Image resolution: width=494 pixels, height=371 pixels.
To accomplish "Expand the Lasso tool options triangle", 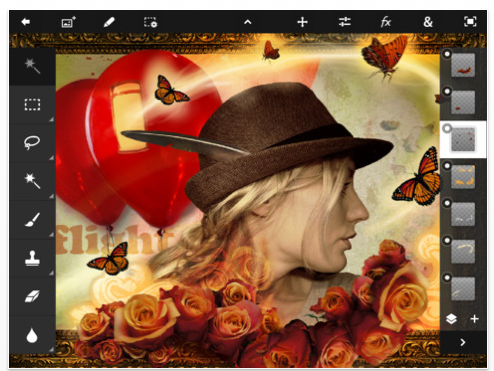I will 51,158.
